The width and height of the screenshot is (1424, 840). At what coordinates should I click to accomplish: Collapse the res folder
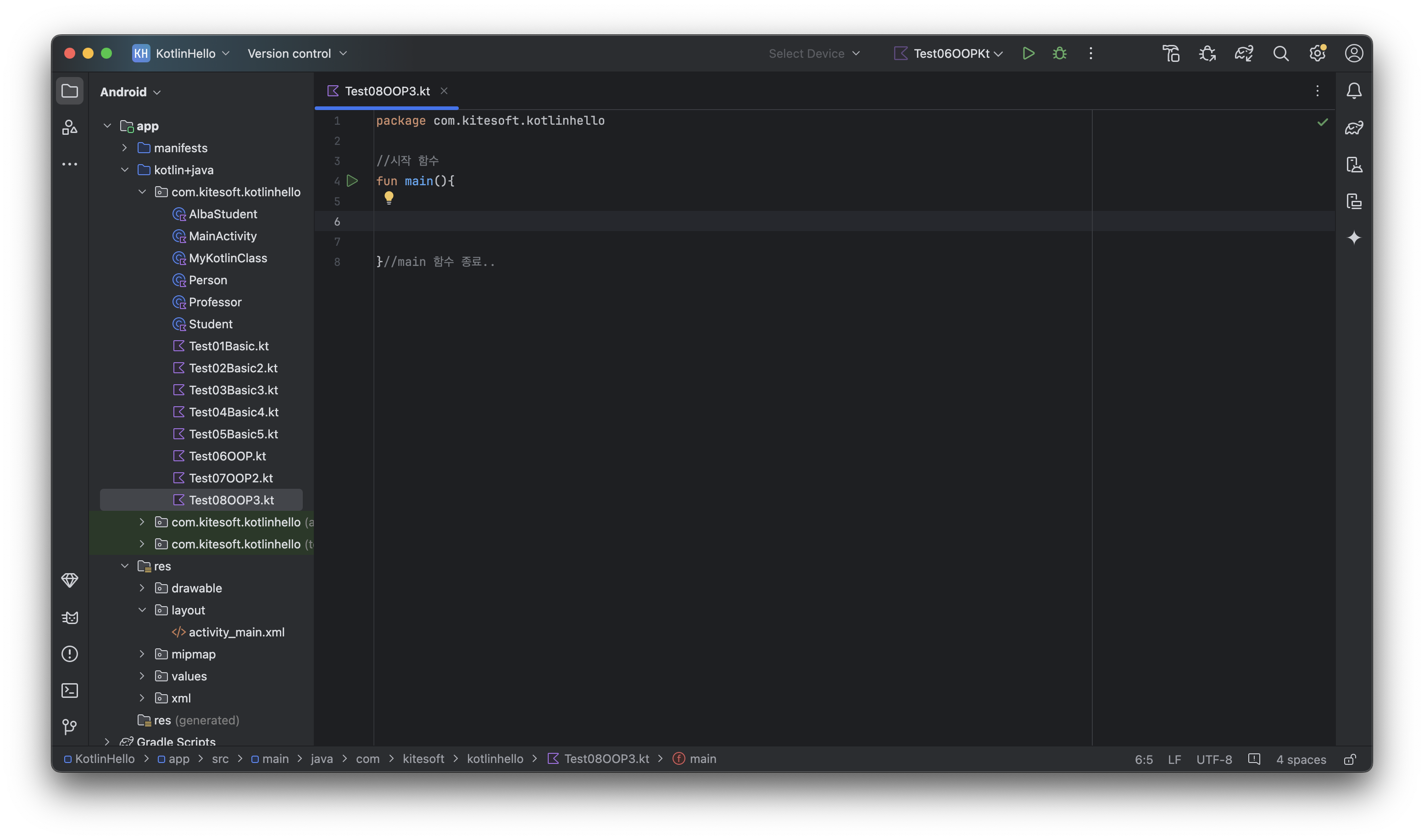point(125,566)
